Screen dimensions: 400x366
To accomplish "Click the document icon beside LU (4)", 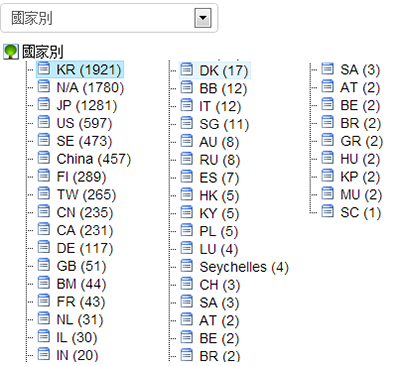I will (x=187, y=248).
